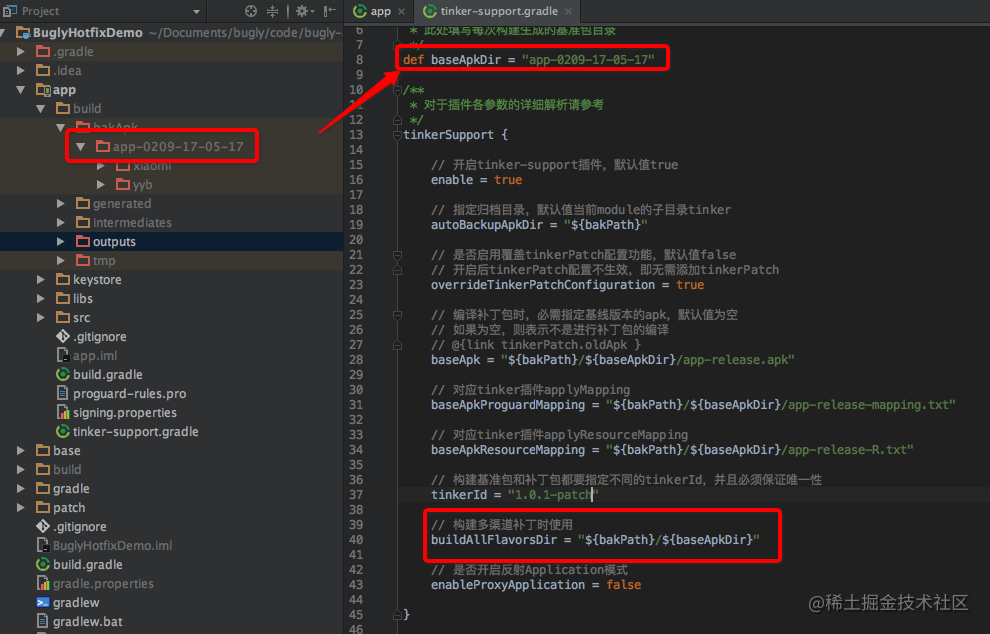Click the hide Project panel icon
The height and width of the screenshot is (634, 990).
coord(329,11)
